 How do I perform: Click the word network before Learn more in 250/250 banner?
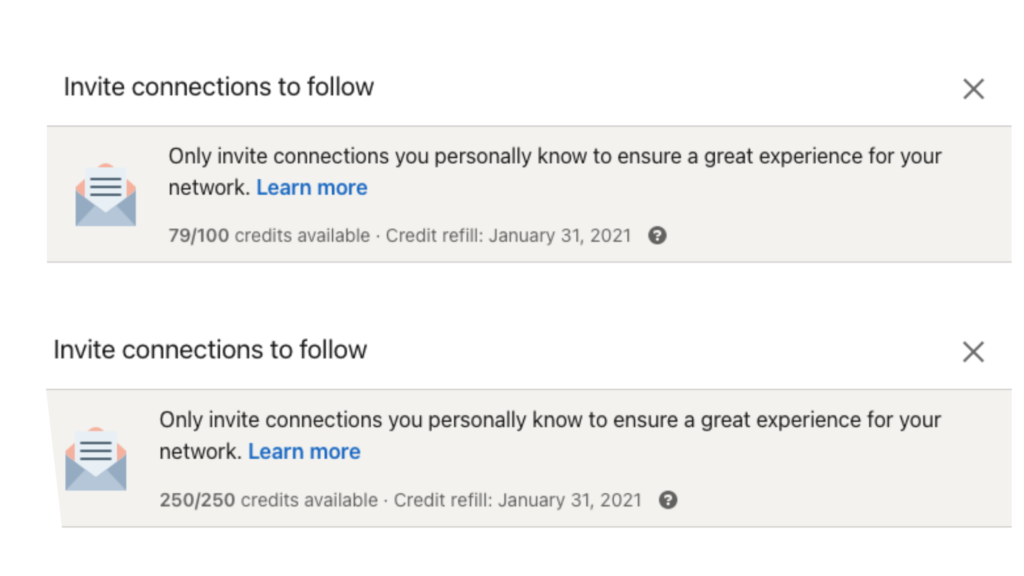[x=198, y=451]
